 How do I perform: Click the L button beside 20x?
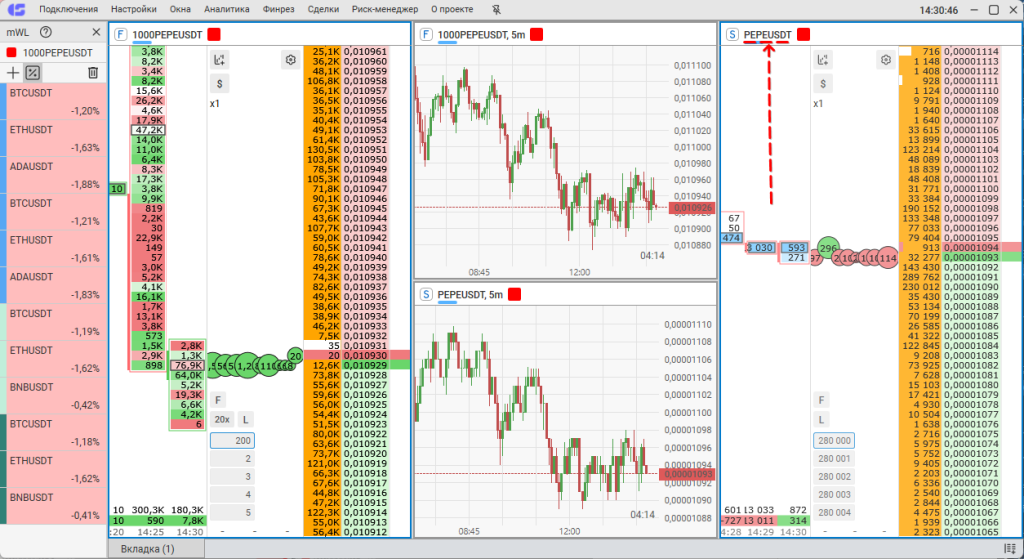click(246, 420)
